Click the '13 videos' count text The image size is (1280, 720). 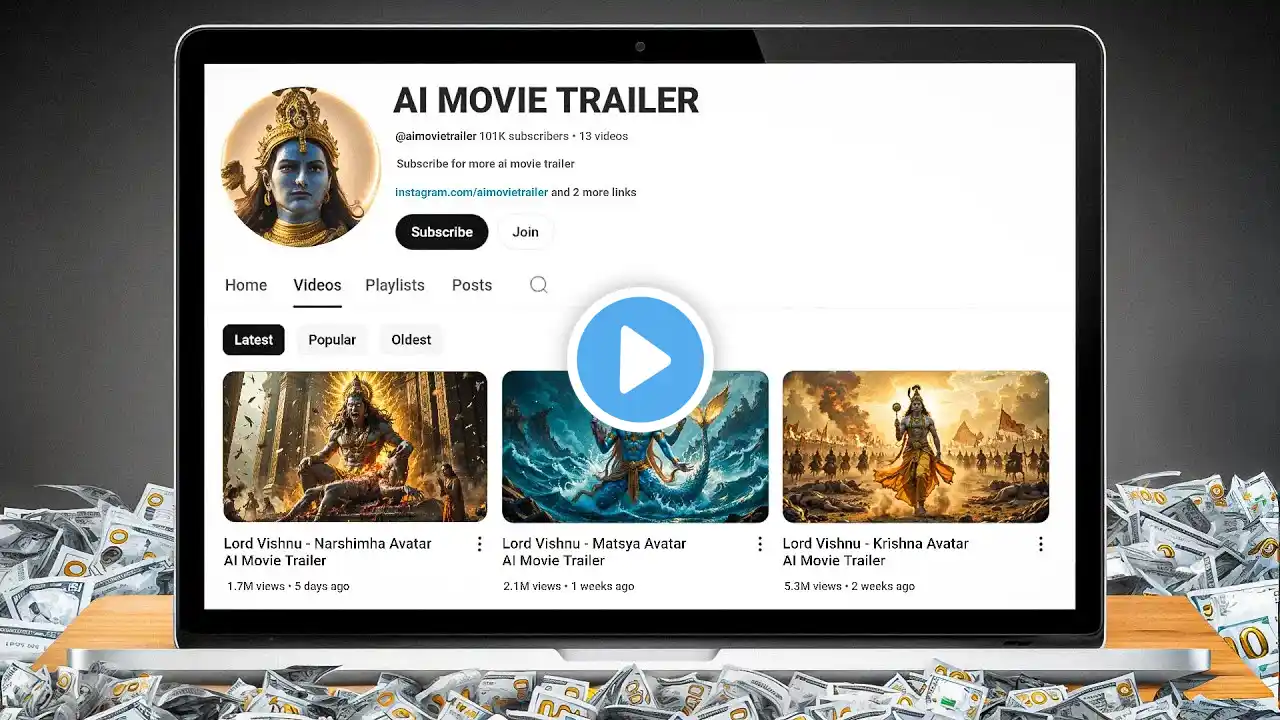[x=604, y=136]
